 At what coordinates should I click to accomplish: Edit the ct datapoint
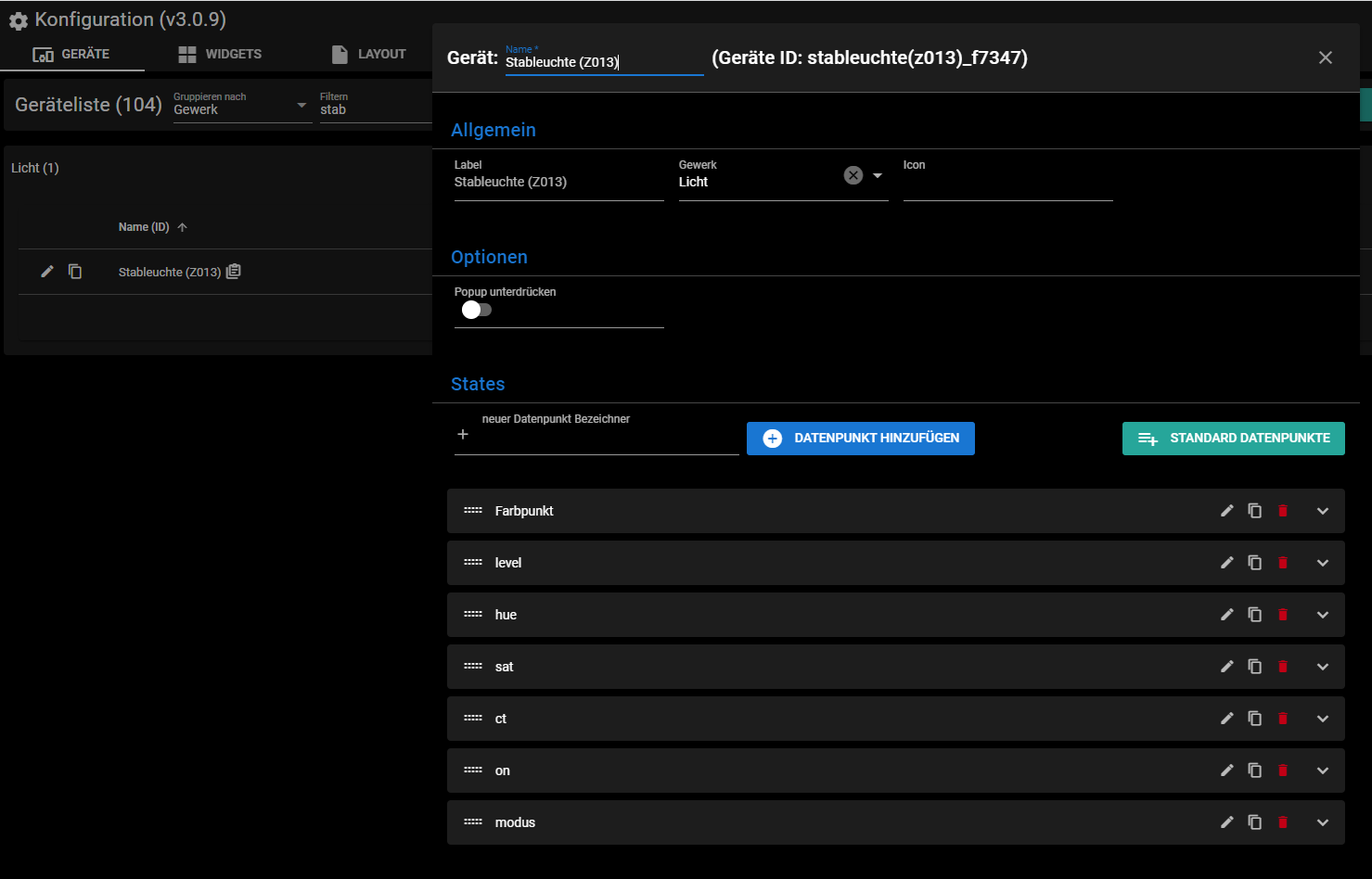click(x=1227, y=719)
